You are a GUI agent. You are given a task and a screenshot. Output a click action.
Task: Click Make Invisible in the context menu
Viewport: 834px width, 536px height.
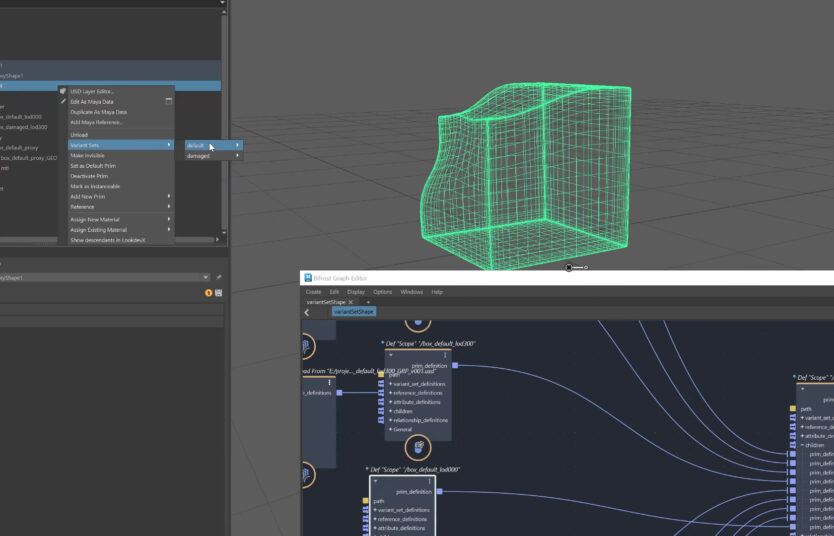[87, 156]
